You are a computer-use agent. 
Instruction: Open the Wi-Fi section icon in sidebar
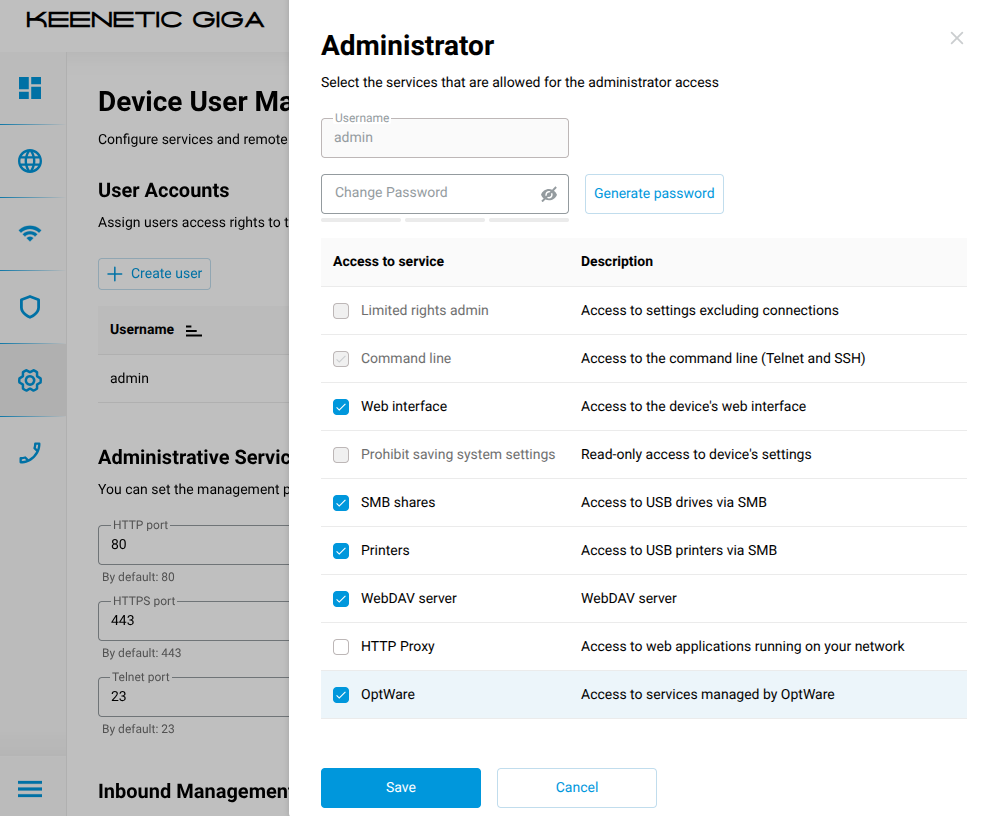pos(30,234)
